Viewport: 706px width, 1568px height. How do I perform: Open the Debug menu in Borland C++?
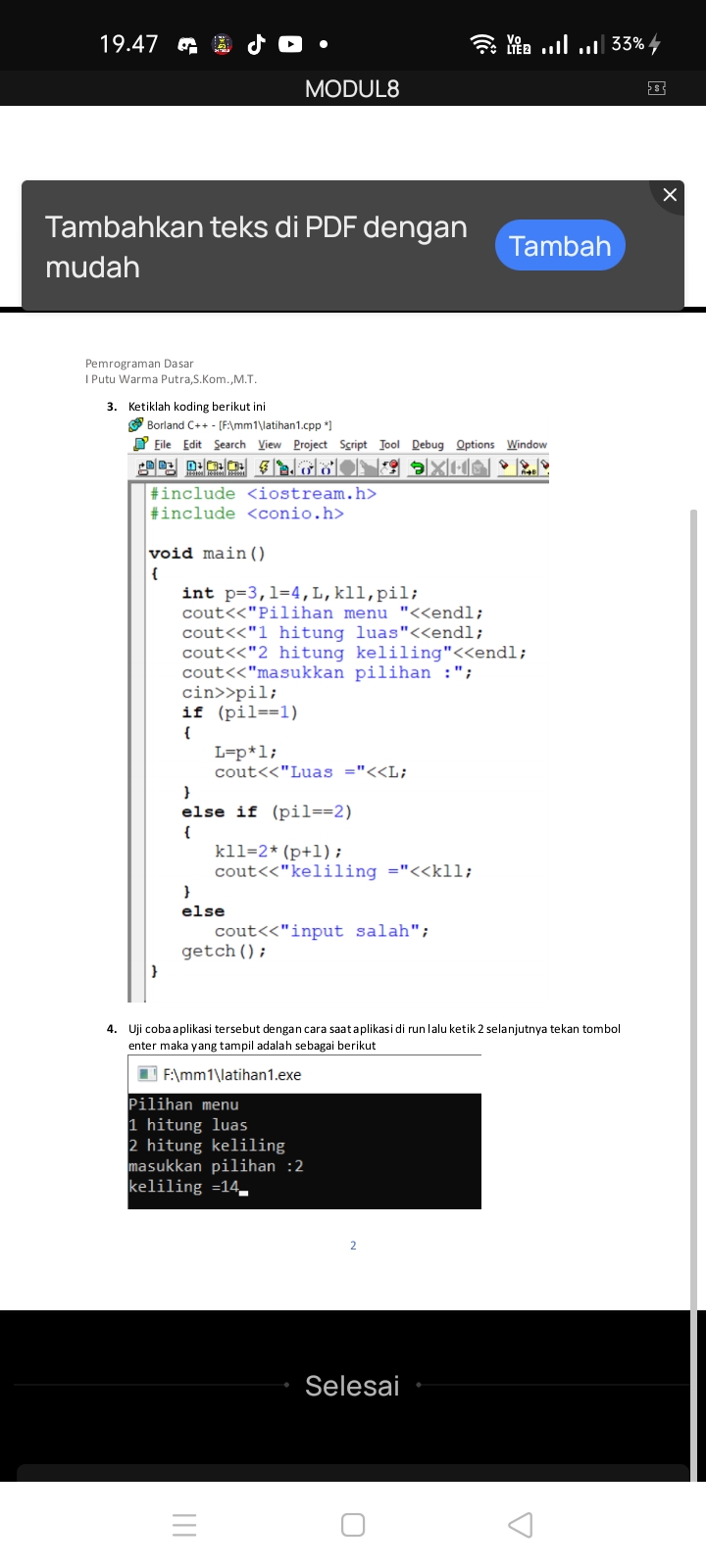[x=428, y=445]
